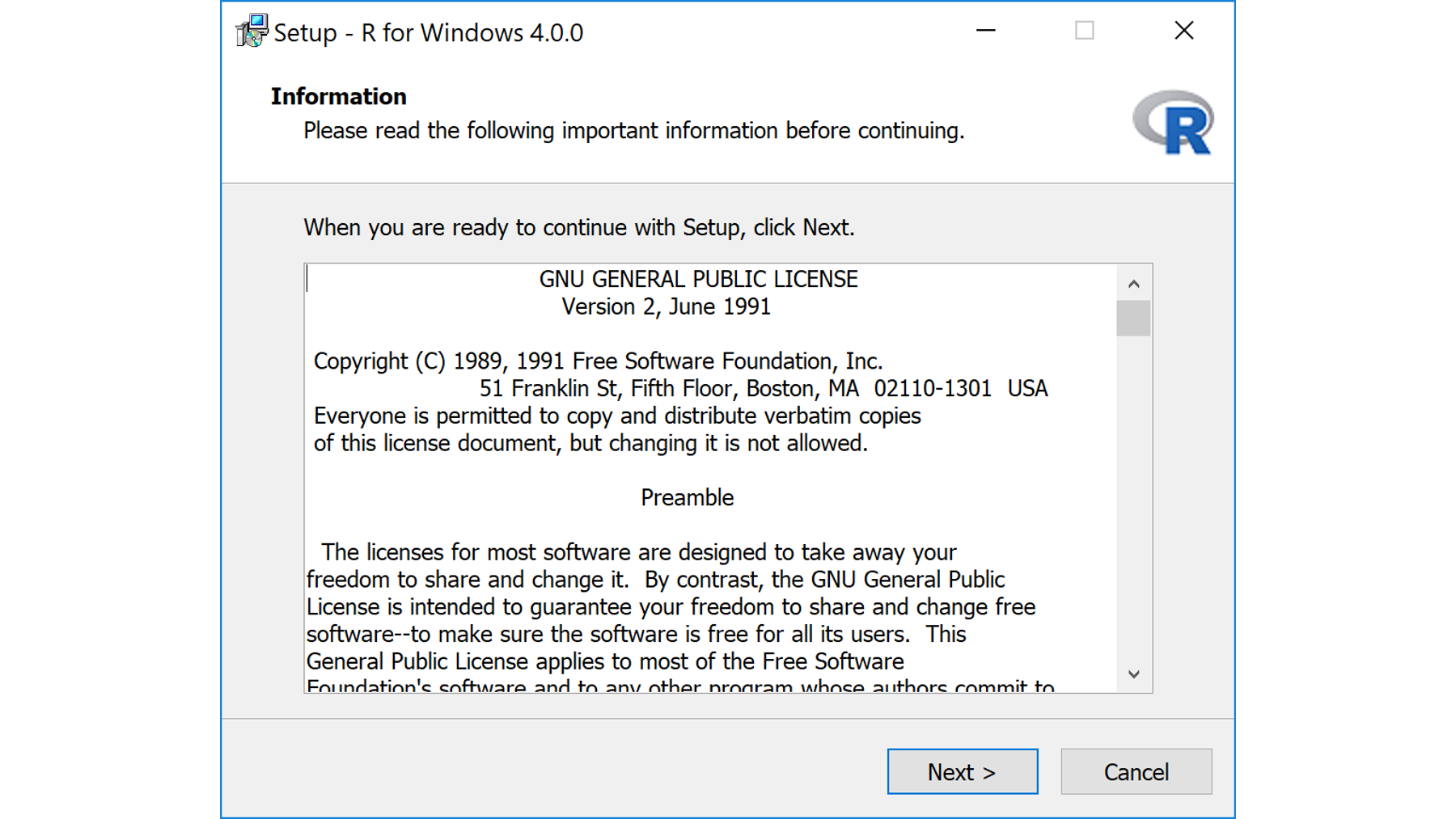Click the 'Everyone is permitted to copy' line
Viewport: 1456px width, 819px height.
617,416
